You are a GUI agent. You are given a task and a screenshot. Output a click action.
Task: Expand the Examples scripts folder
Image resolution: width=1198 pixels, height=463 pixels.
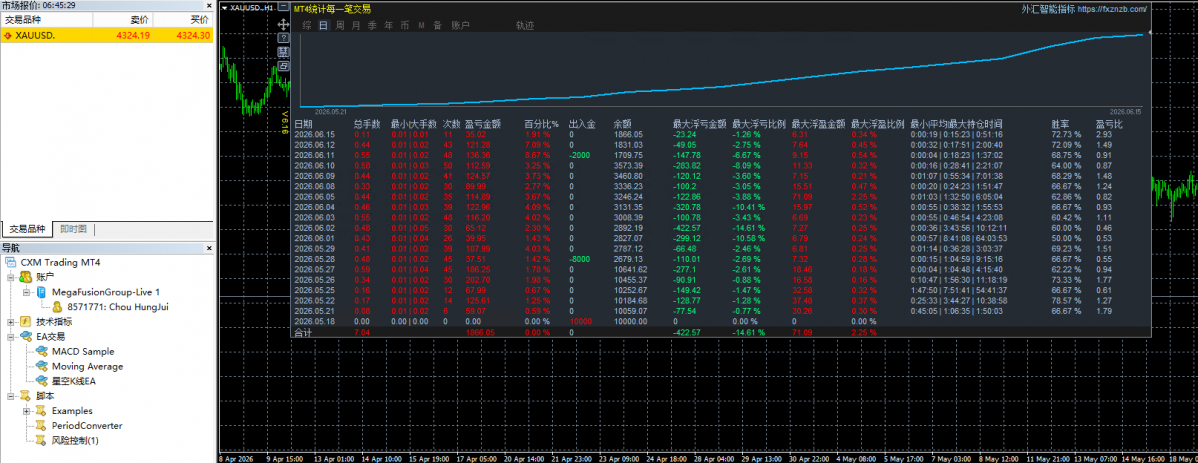(28, 411)
